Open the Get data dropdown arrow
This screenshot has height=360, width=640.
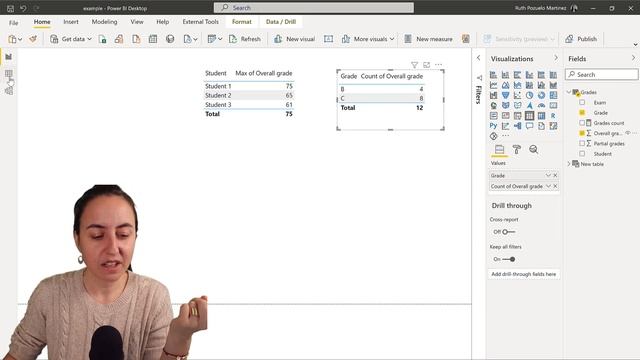click(89, 39)
